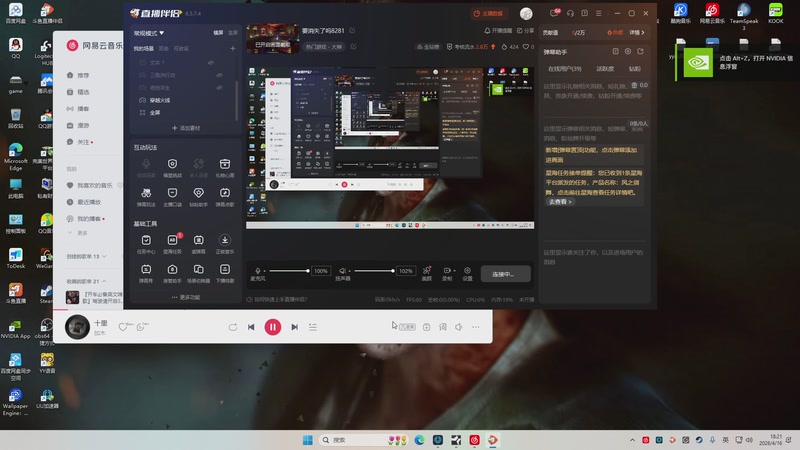
Task: Pause the song in NetEase player
Action: point(273,327)
